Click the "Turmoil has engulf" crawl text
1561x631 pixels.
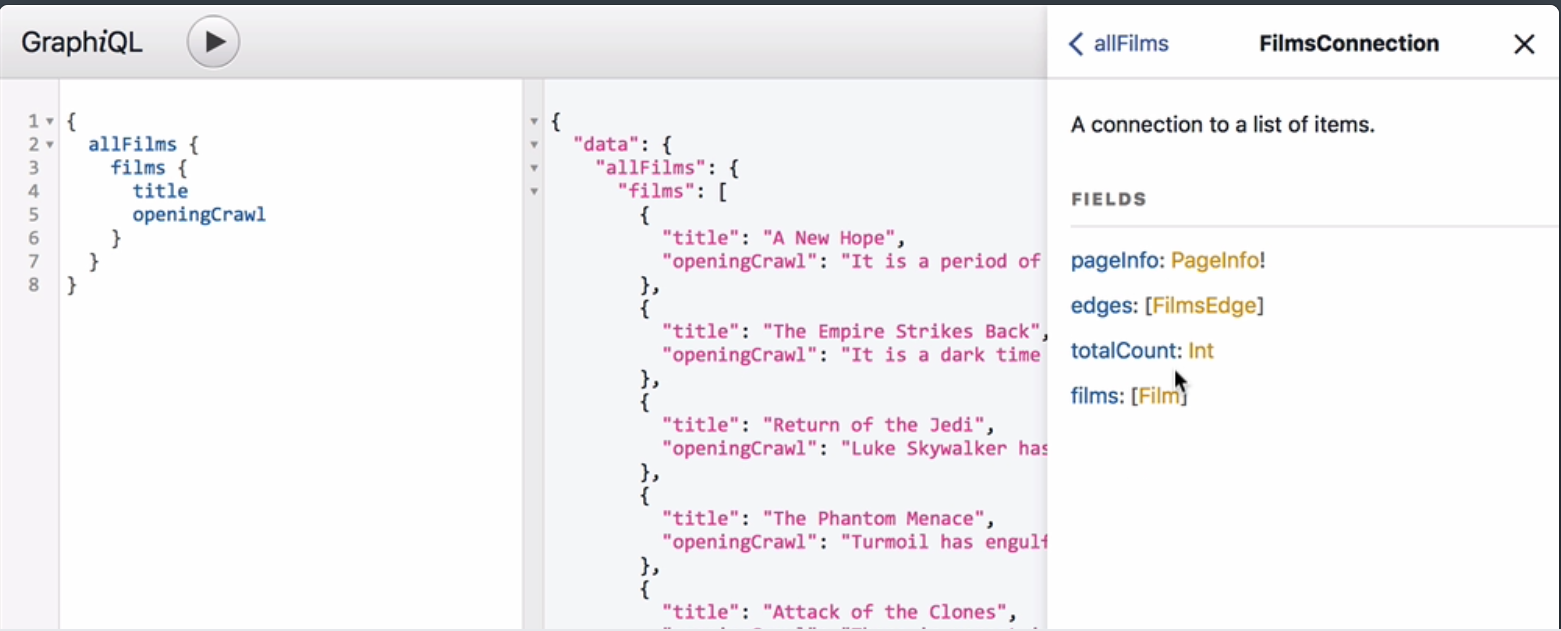(x=943, y=541)
